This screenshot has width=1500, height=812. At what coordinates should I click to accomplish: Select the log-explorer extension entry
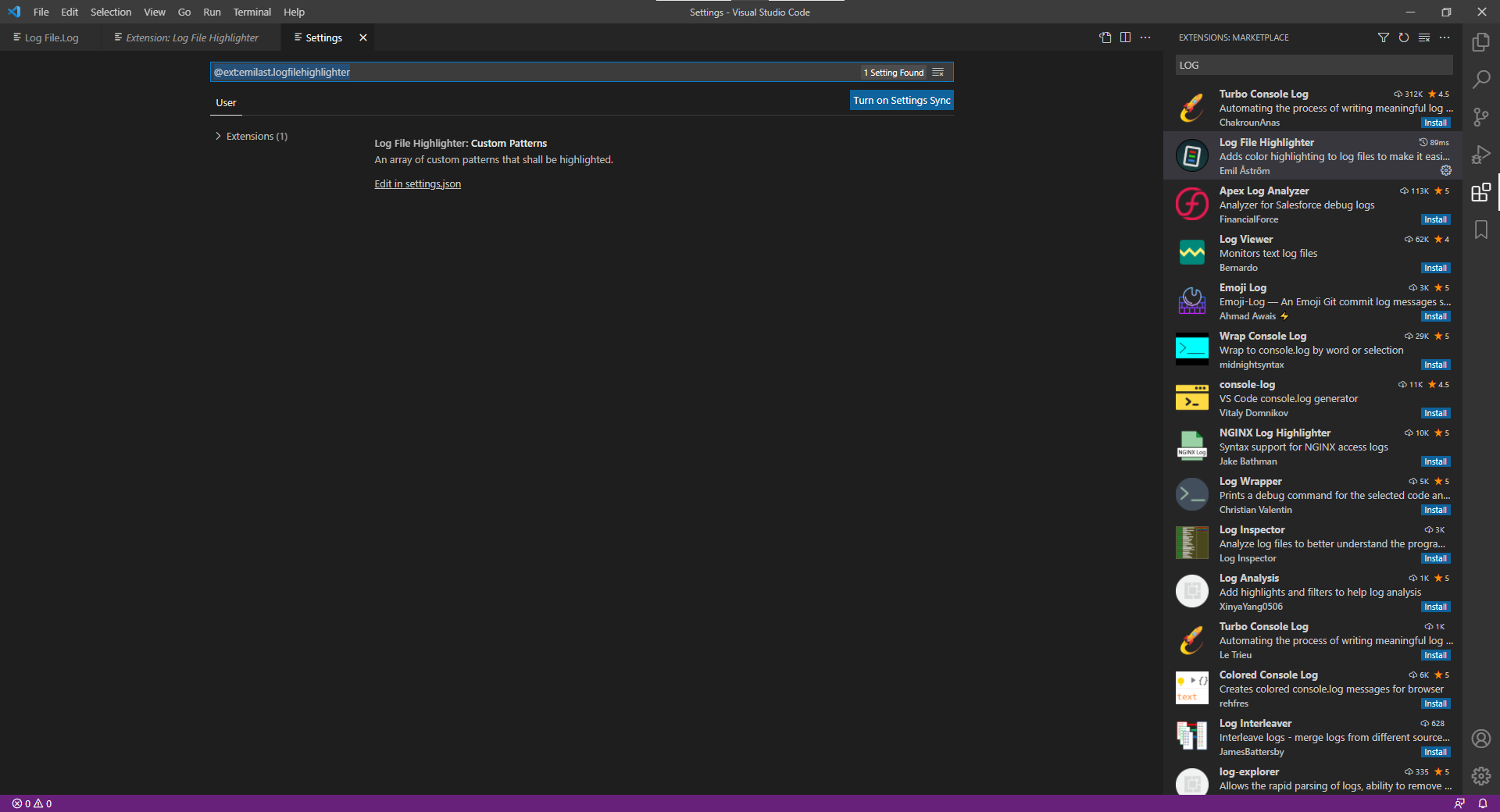pyautogui.click(x=1312, y=778)
